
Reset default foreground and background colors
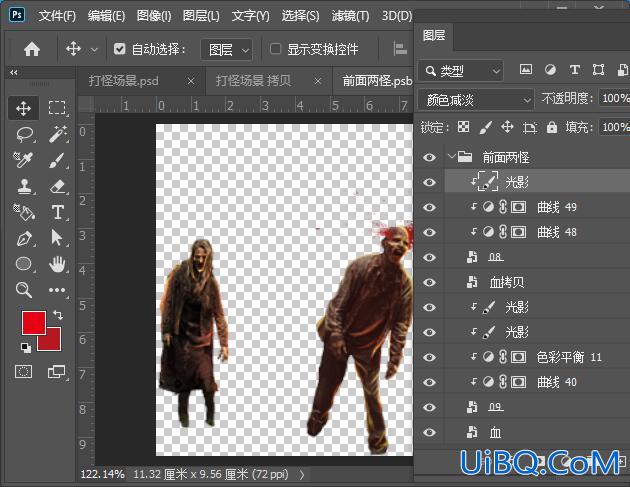click(25, 347)
